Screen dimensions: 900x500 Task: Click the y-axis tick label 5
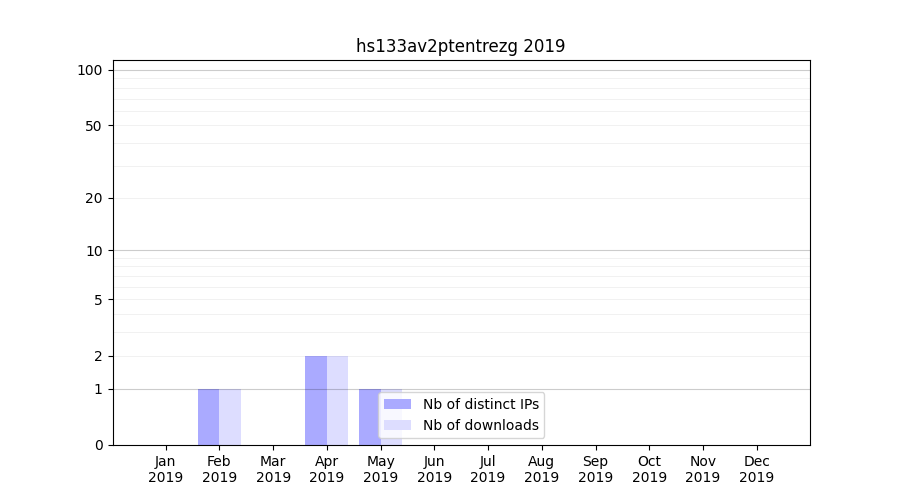98,300
